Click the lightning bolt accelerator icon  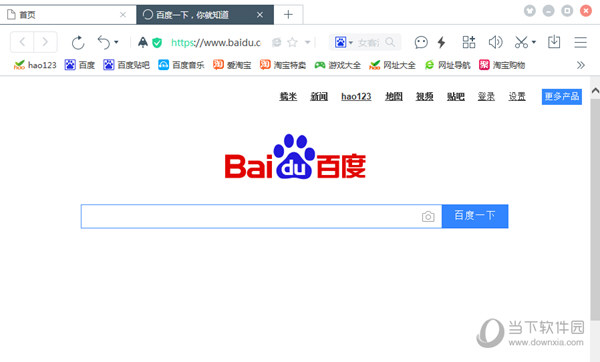[441, 42]
